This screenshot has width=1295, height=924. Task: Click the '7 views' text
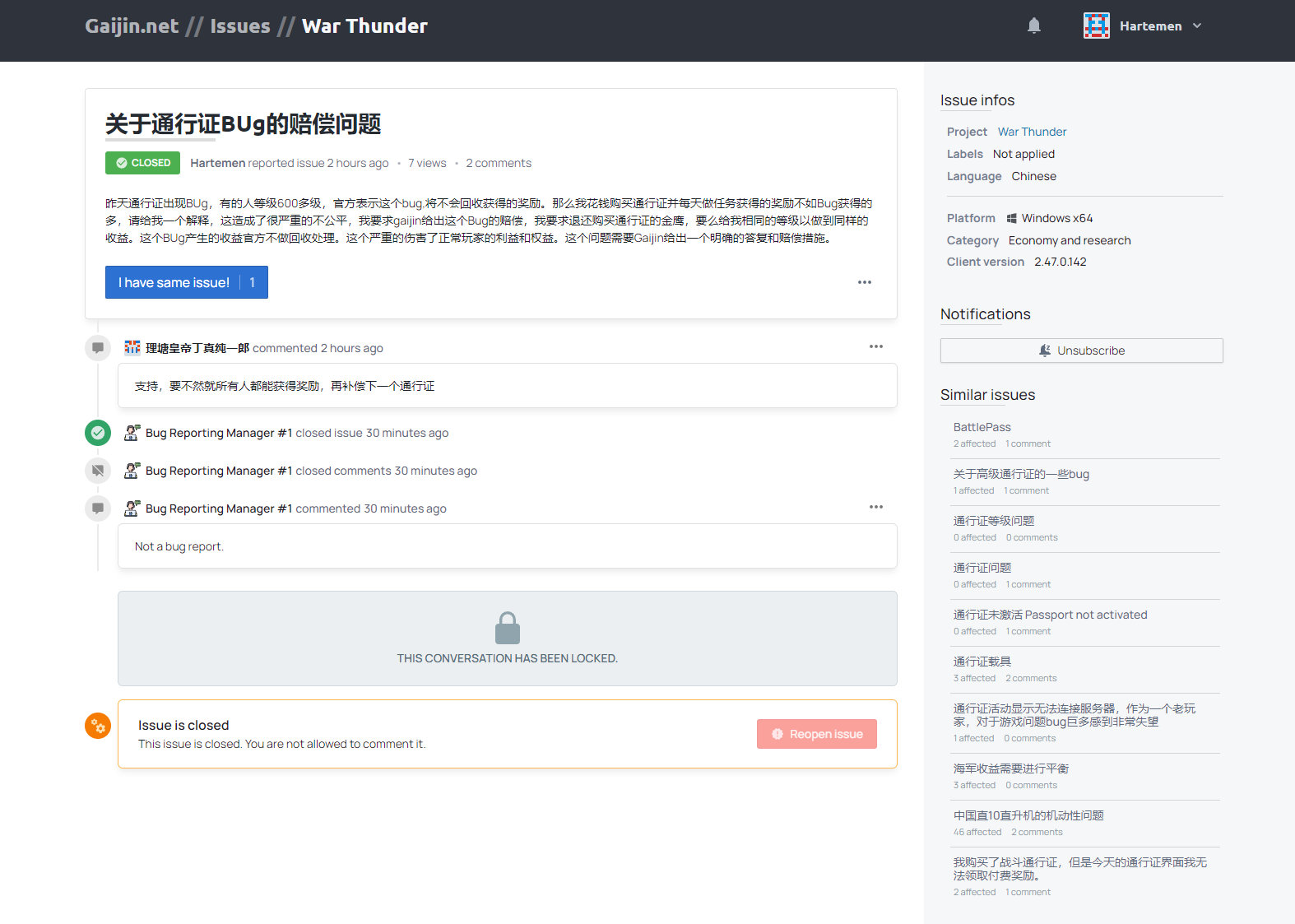(427, 163)
